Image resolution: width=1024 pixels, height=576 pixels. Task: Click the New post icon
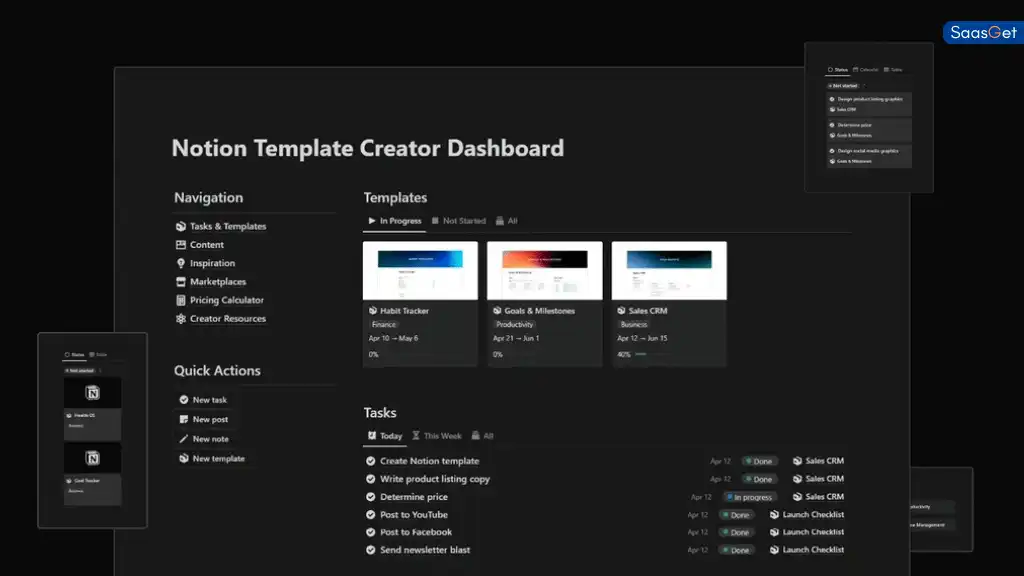pyautogui.click(x=184, y=419)
